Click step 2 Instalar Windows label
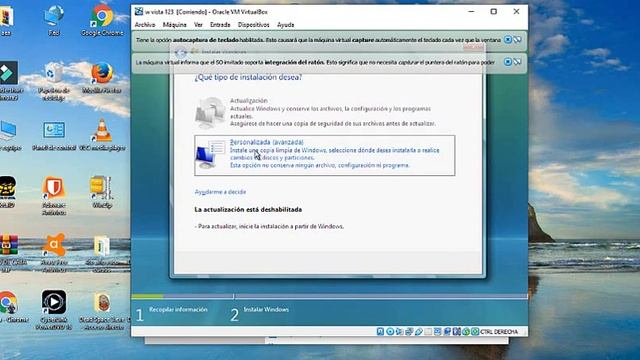640x360 pixels. tap(266, 310)
